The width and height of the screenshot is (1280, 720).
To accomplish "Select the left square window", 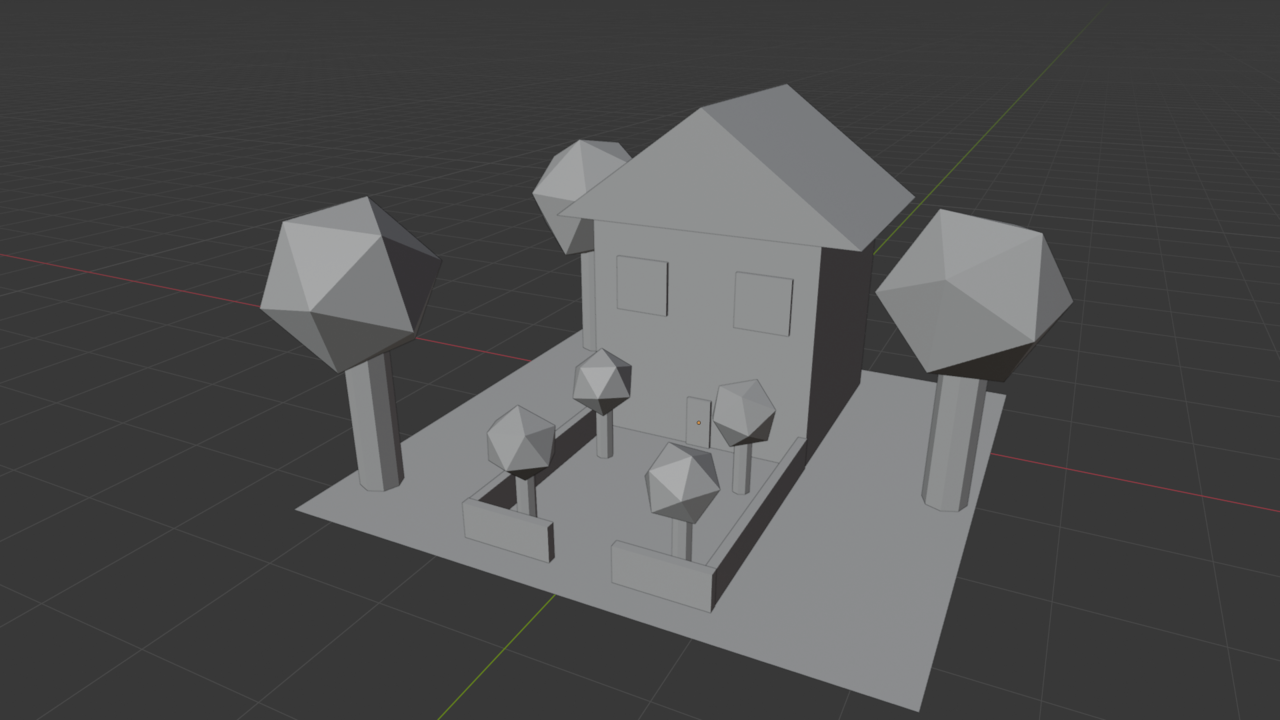I will 640,285.
